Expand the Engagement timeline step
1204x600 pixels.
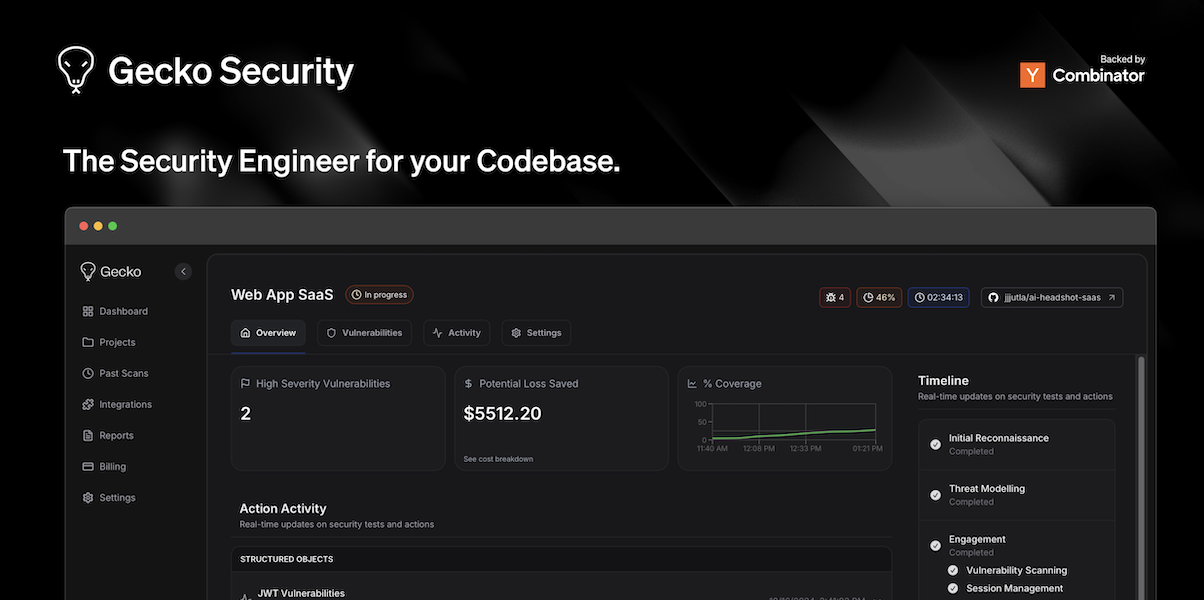click(x=977, y=540)
